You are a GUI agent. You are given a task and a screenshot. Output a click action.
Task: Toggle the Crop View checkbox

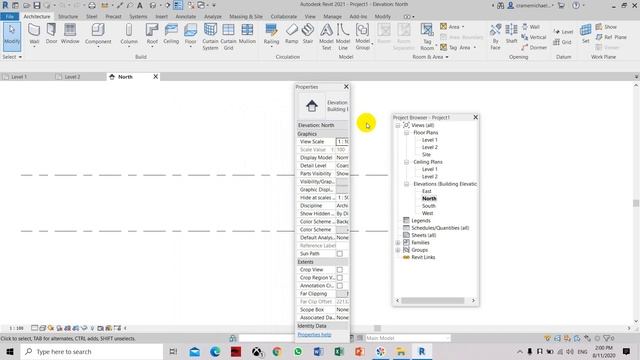pos(340,270)
